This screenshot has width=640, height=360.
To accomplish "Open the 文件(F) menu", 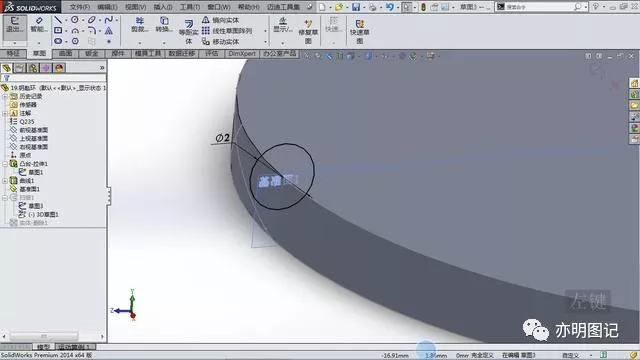I will 79,7.
